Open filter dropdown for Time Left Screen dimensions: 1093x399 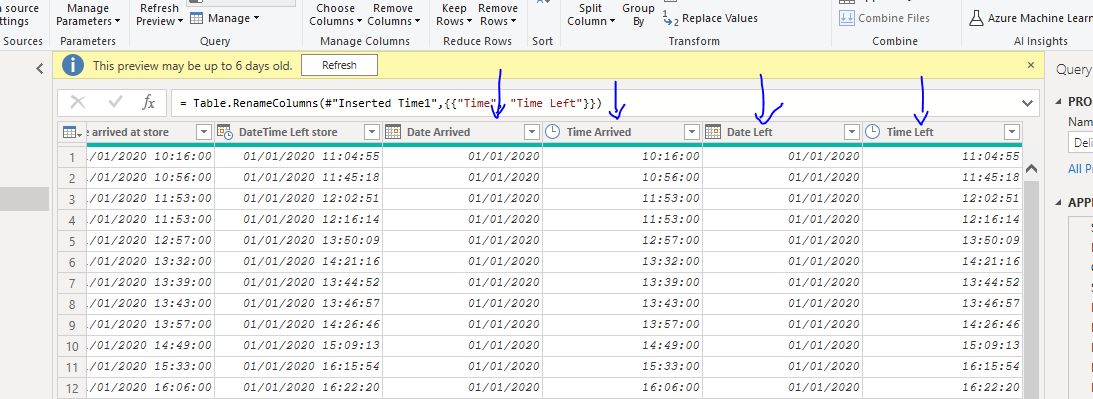point(1012,132)
